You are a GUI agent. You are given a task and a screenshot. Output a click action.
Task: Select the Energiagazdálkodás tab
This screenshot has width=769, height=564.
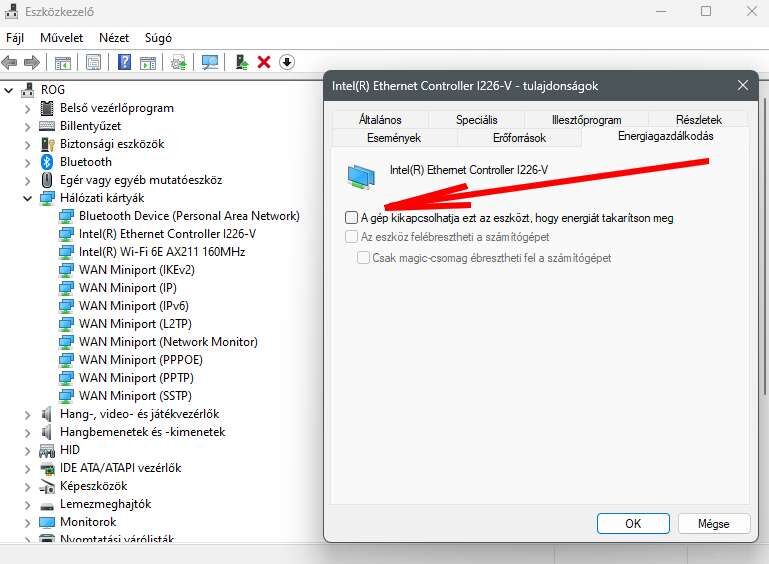[666, 136]
